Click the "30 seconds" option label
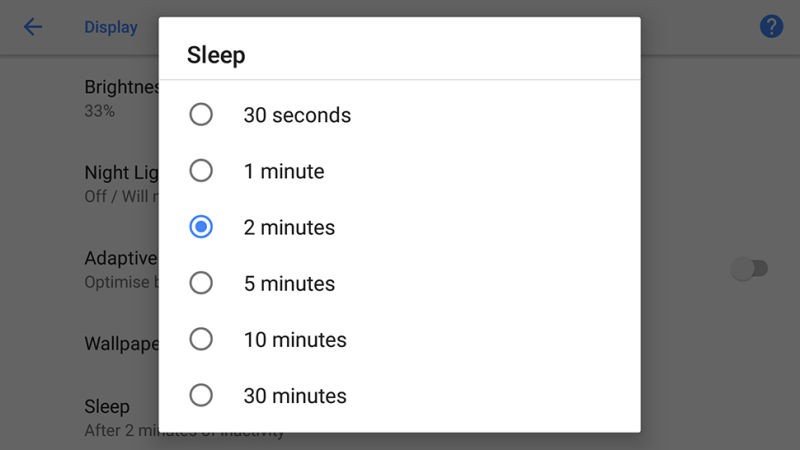The width and height of the screenshot is (800, 450). [x=297, y=115]
